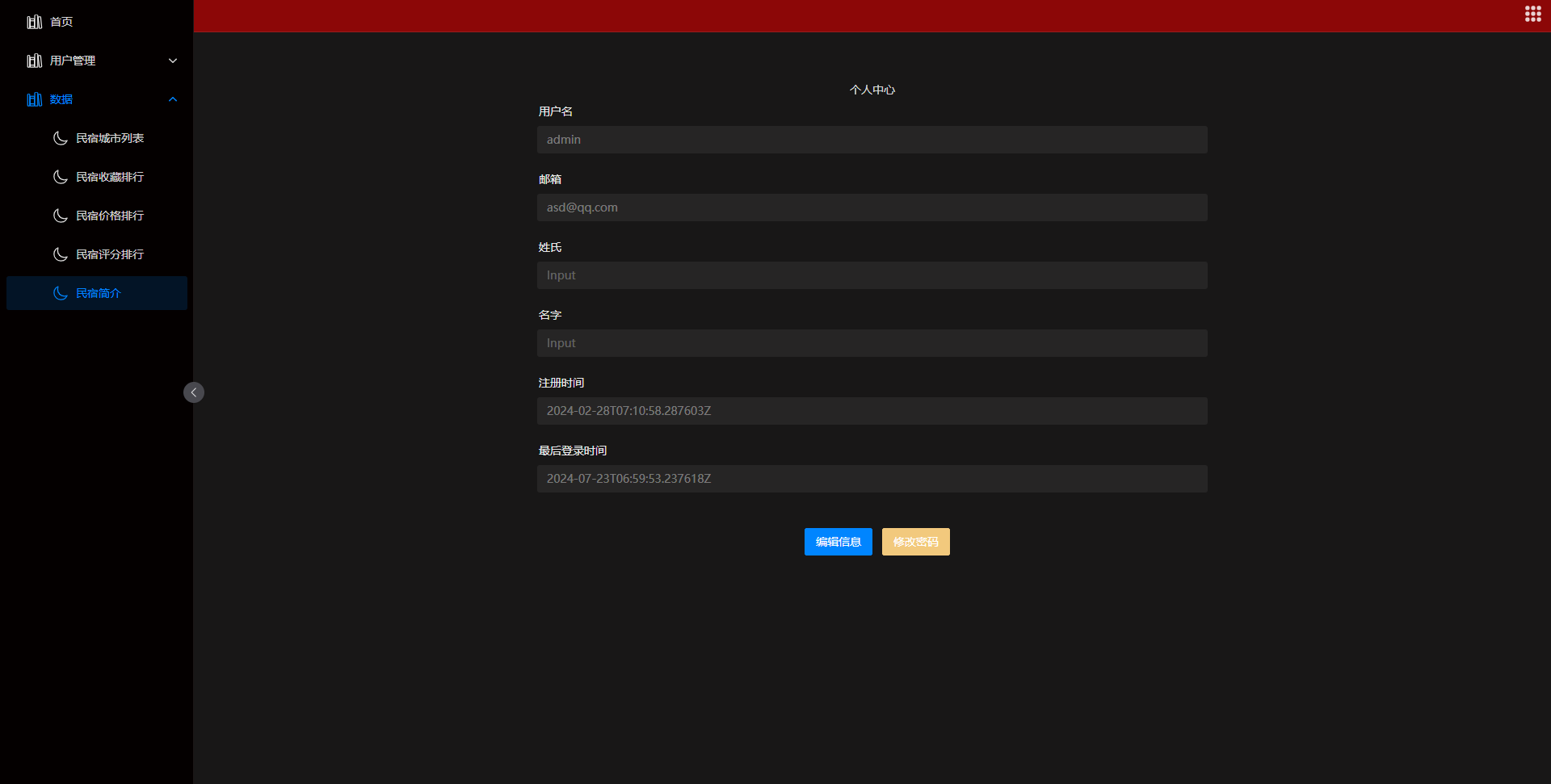Click moon icon beside 民宿简介
This screenshot has width=1551, height=784.
61,293
